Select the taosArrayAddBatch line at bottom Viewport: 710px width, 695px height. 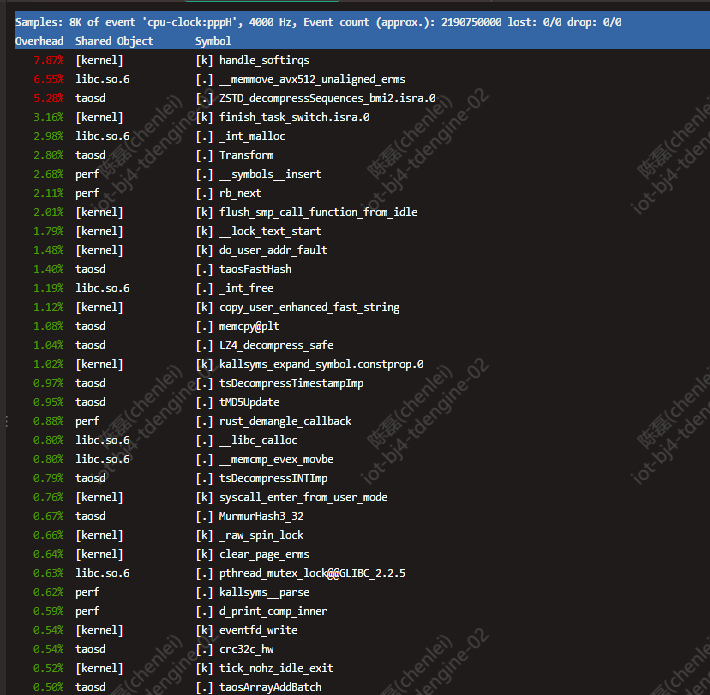(270, 687)
